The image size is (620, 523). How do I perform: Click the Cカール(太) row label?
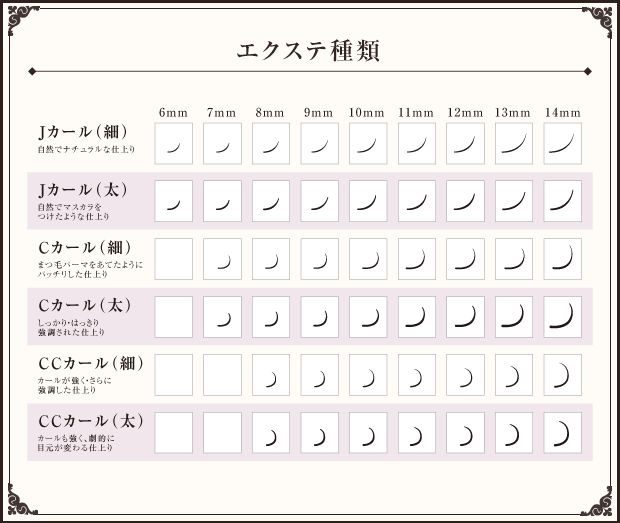82,306
